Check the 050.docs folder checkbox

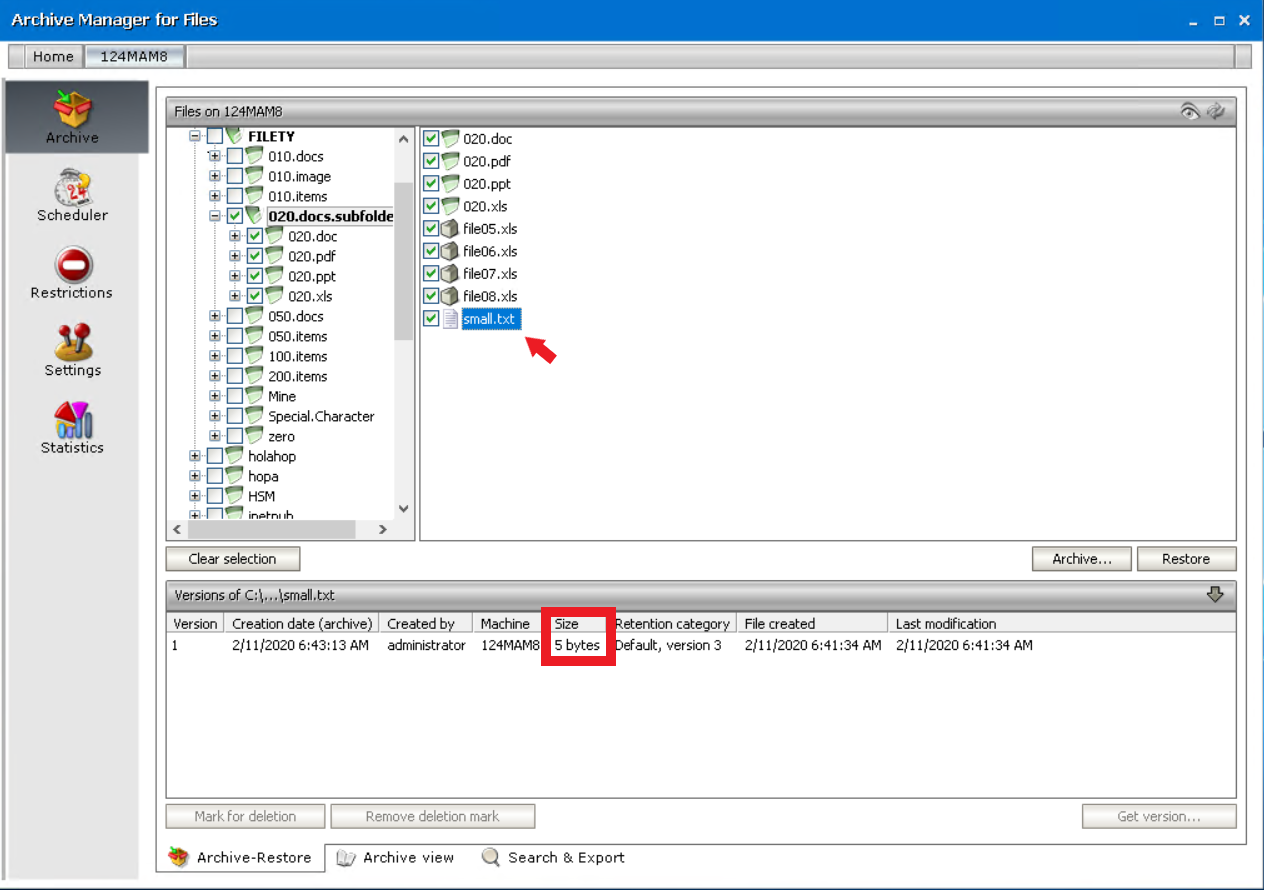pos(236,316)
